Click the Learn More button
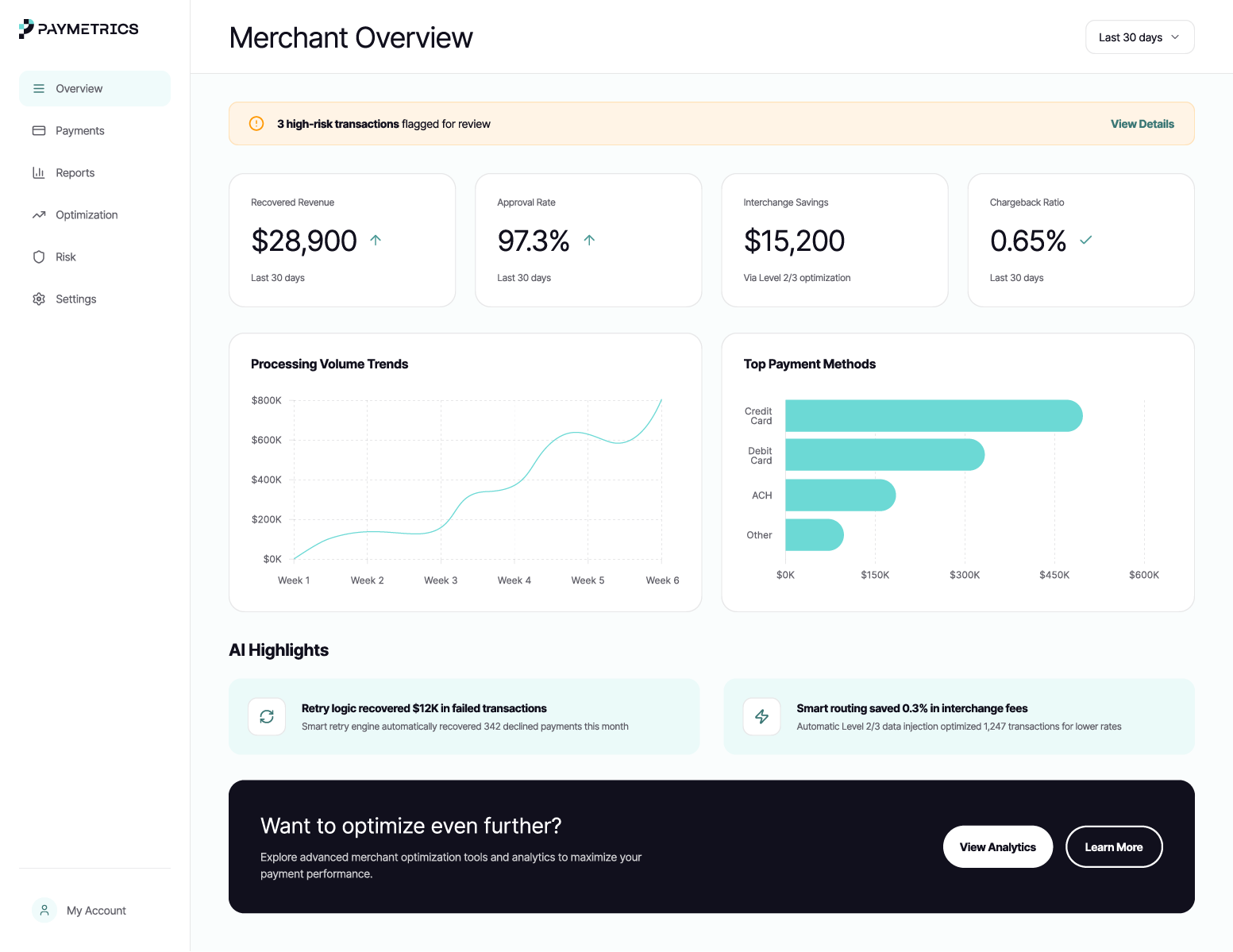The height and width of the screenshot is (952, 1233). coord(1114,846)
